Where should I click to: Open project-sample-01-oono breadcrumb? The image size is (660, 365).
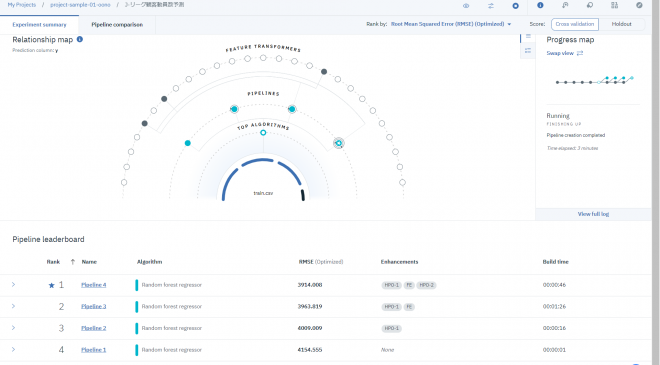coord(80,5)
